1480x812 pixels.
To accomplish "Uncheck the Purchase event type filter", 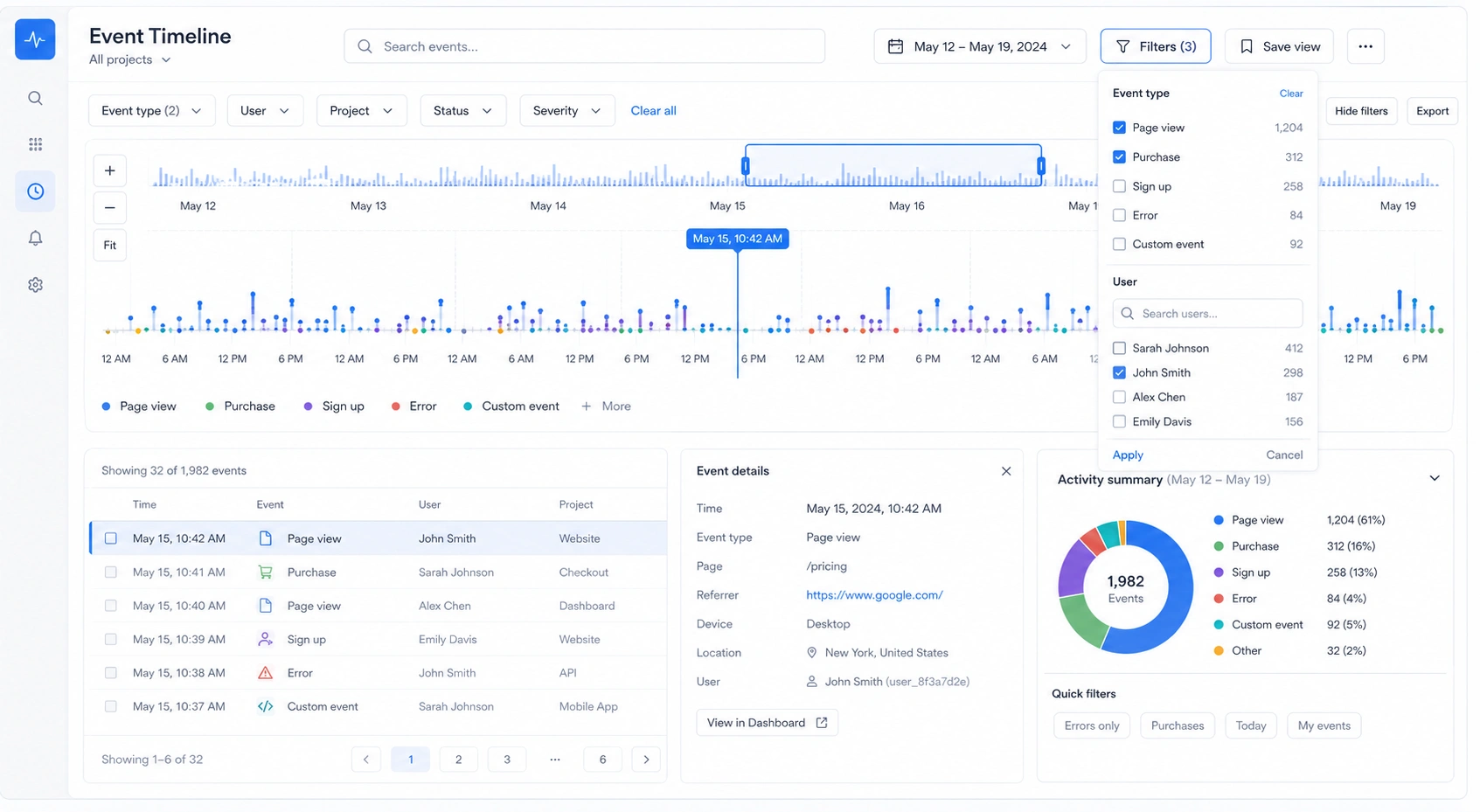I will click(x=1119, y=157).
